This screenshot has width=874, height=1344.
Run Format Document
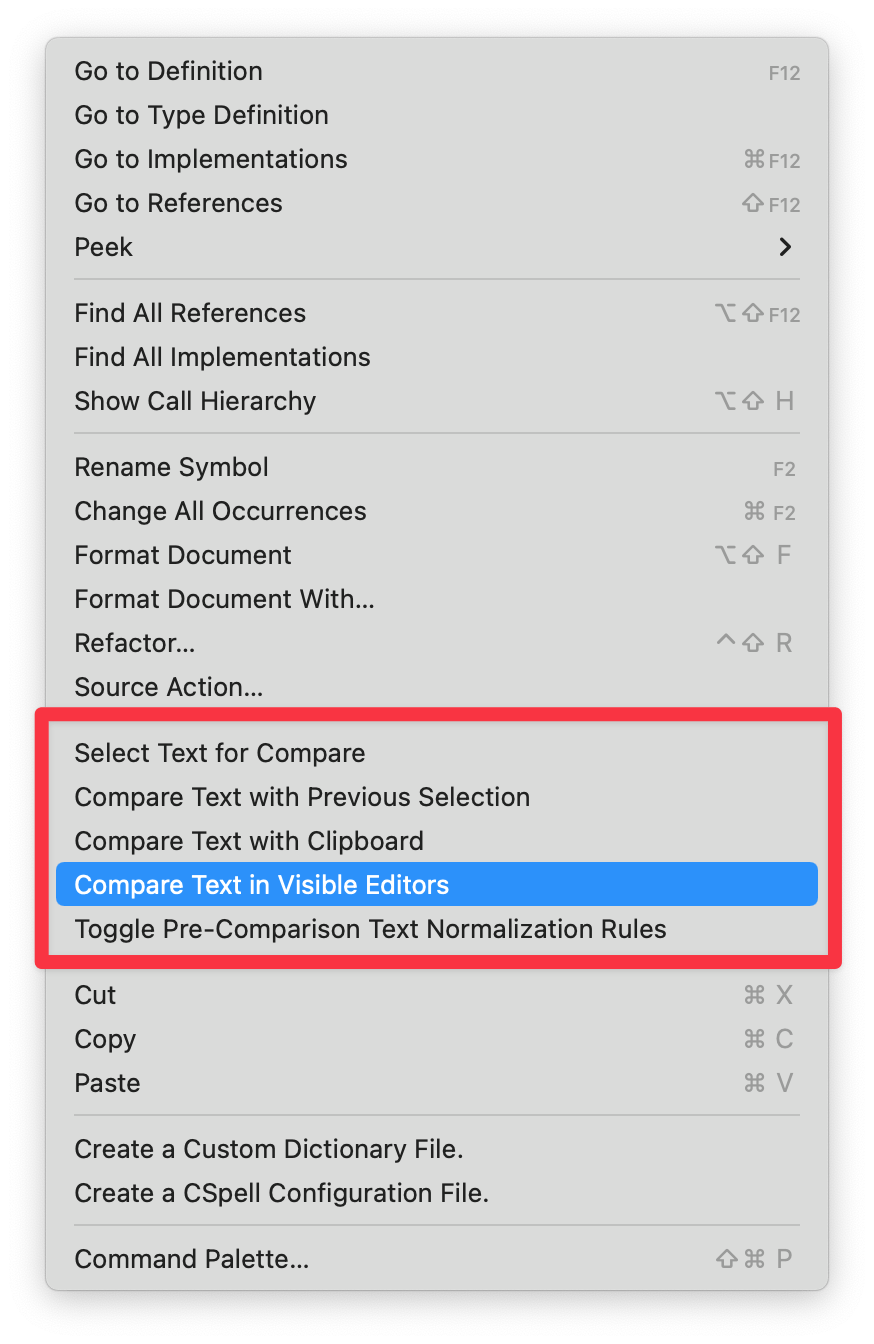click(x=437, y=555)
